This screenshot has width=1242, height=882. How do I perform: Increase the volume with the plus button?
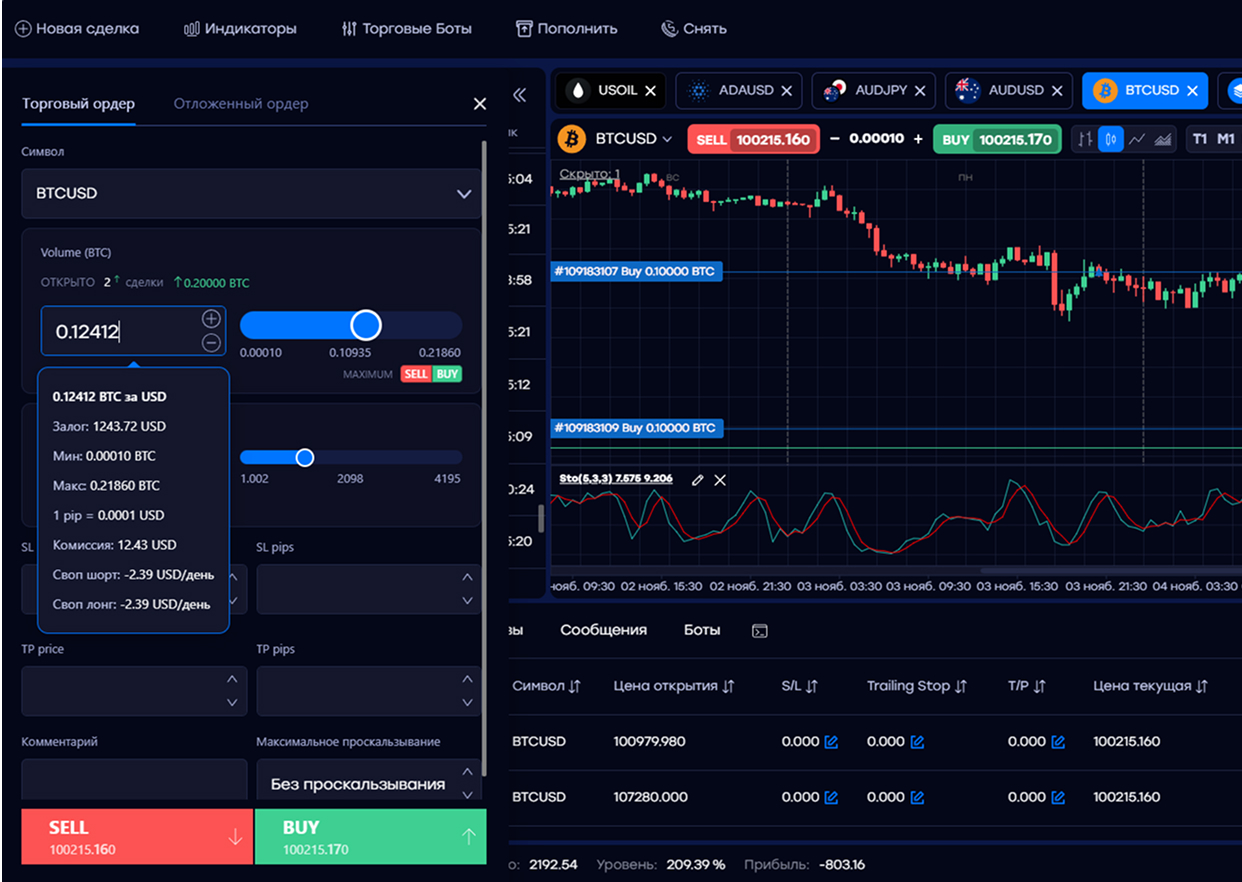tap(211, 319)
